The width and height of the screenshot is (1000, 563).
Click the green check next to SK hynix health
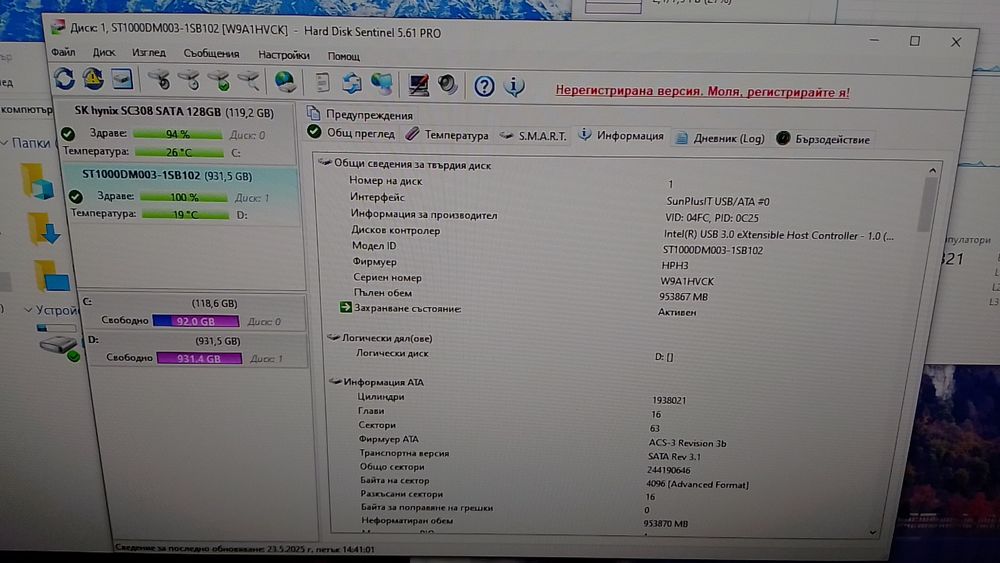click(x=68, y=134)
